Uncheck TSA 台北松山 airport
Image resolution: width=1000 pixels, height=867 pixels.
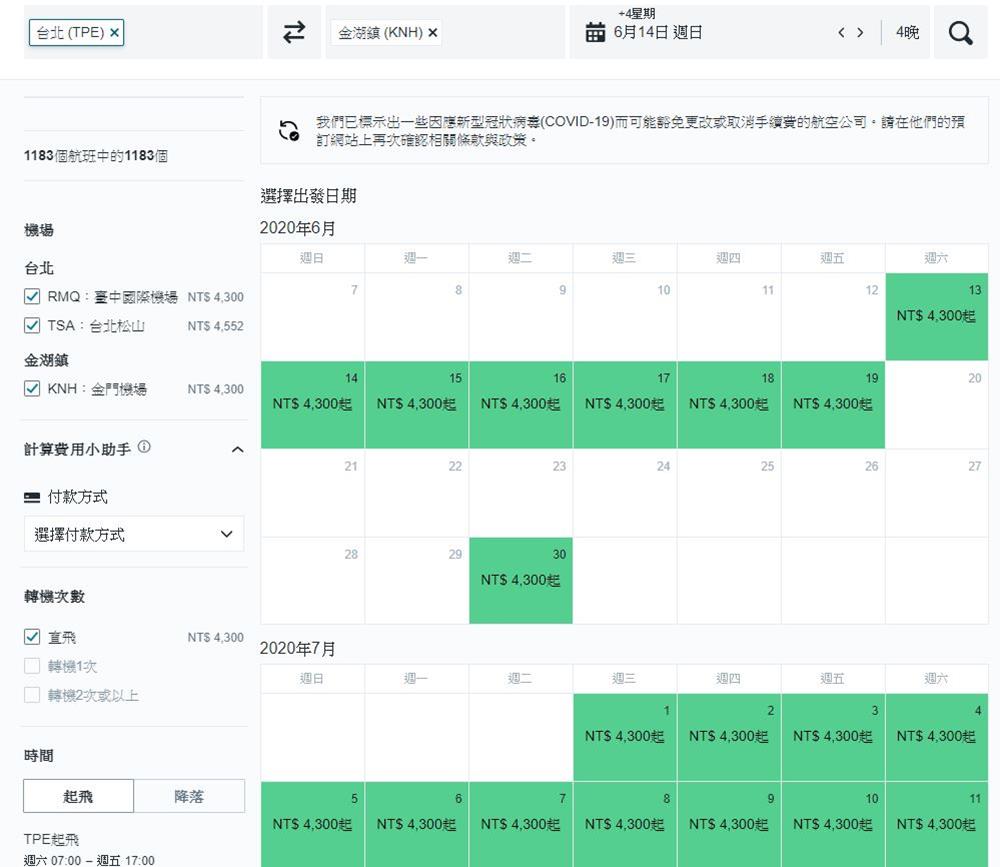[x=32, y=325]
